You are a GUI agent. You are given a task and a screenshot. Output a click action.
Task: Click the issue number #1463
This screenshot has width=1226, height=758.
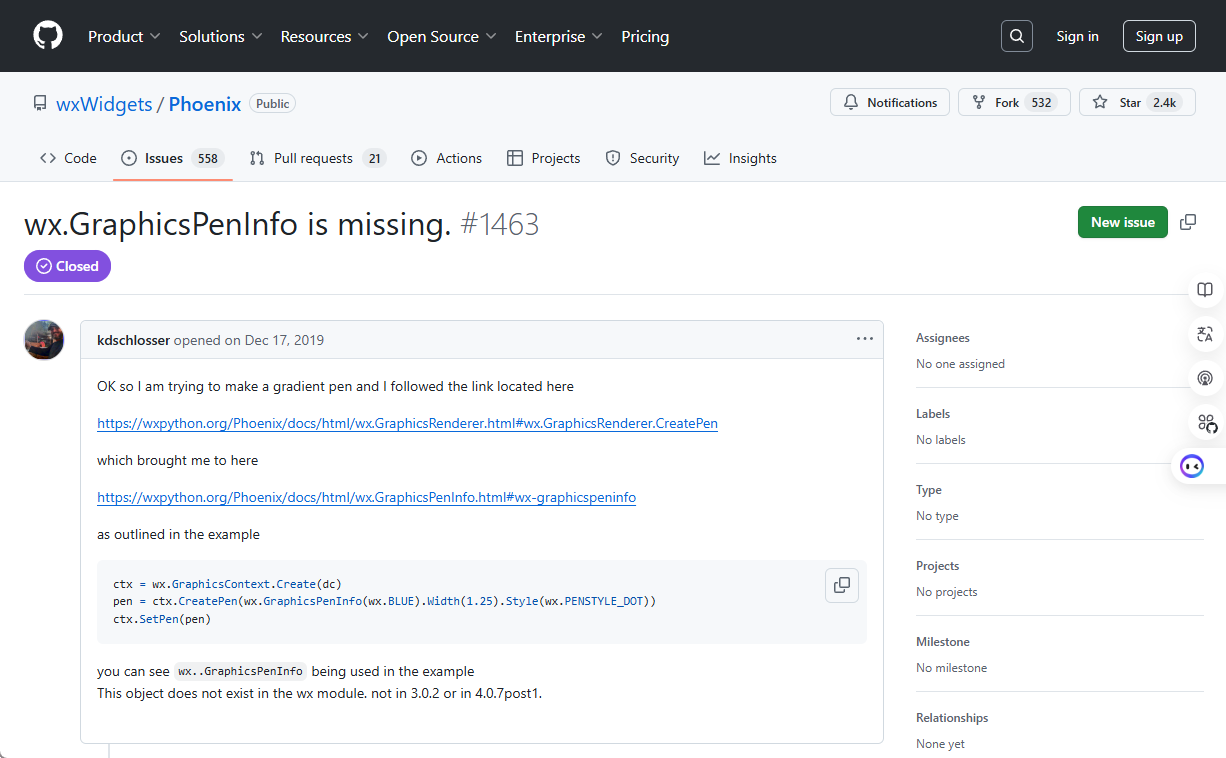(x=500, y=224)
